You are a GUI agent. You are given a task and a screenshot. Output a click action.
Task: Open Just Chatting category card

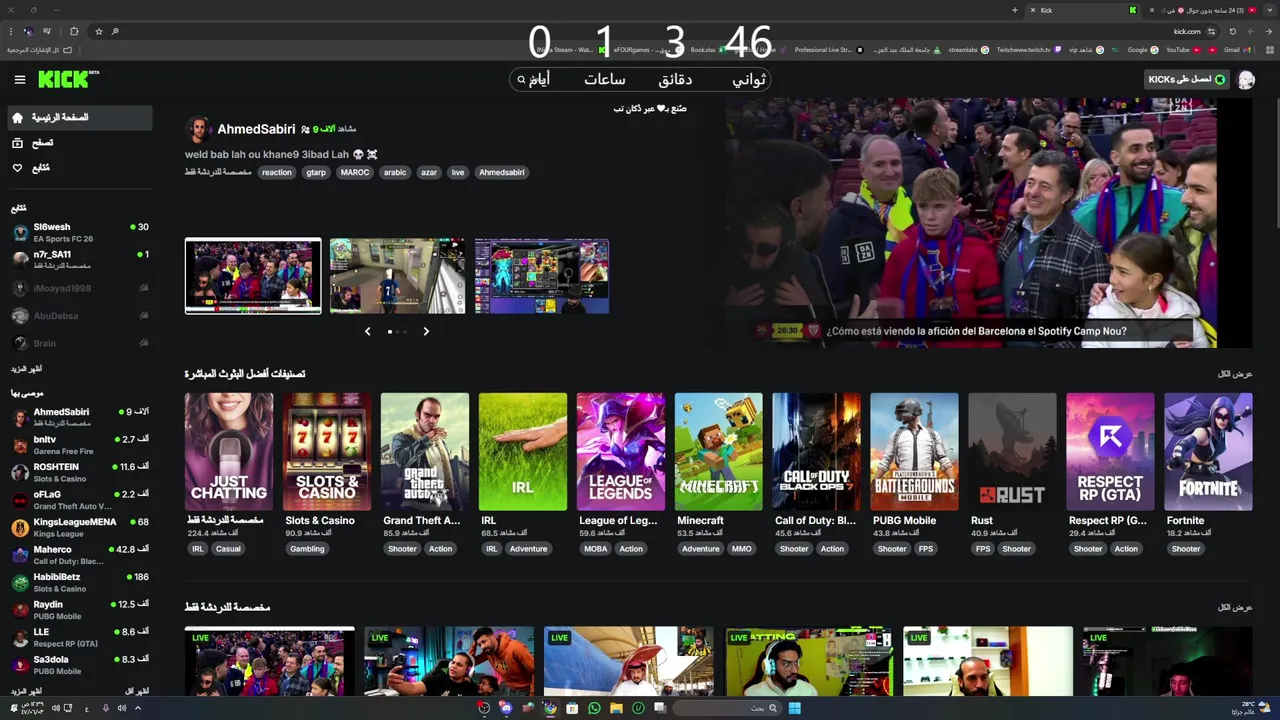click(229, 451)
